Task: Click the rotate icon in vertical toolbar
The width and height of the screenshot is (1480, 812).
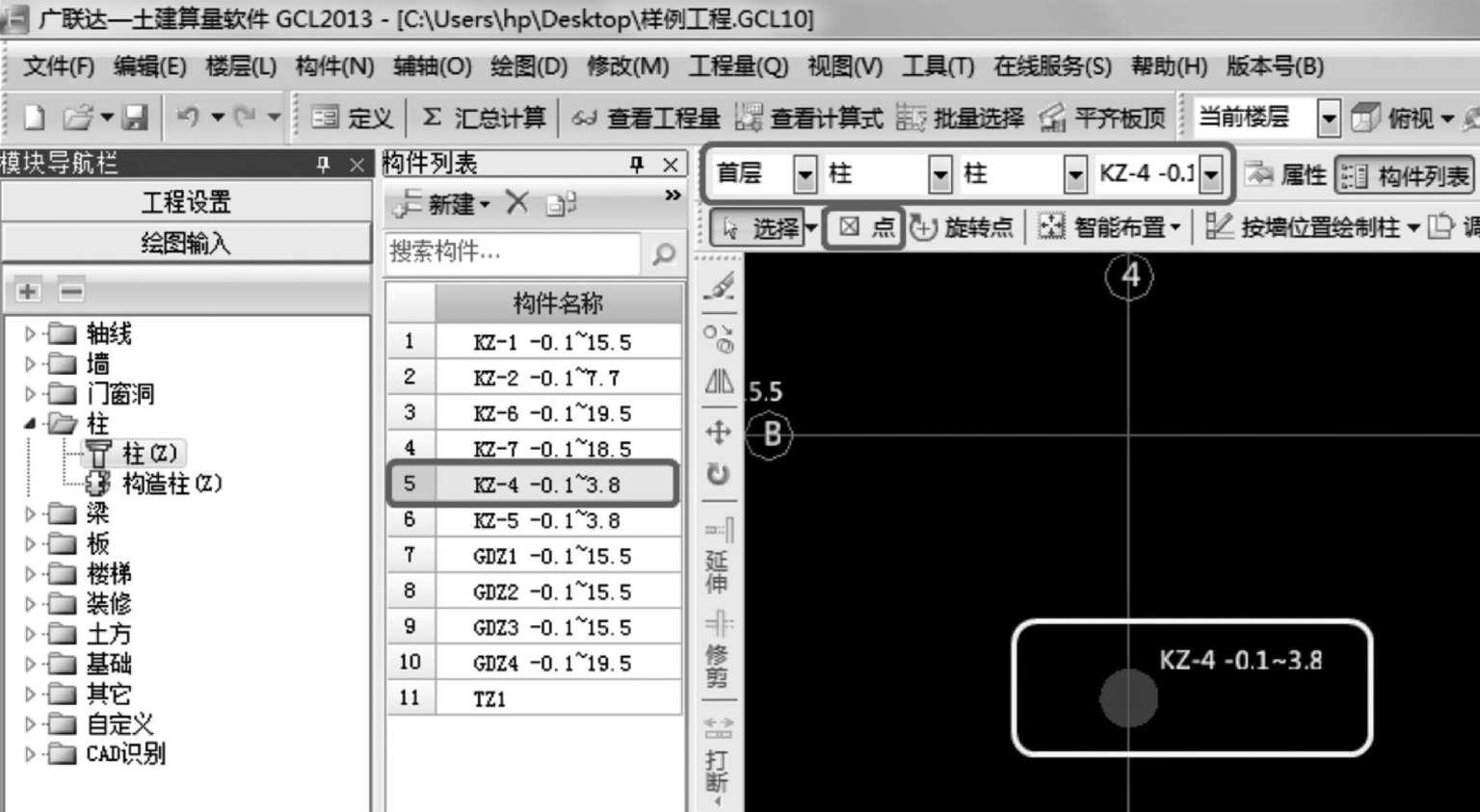Action: point(719,474)
